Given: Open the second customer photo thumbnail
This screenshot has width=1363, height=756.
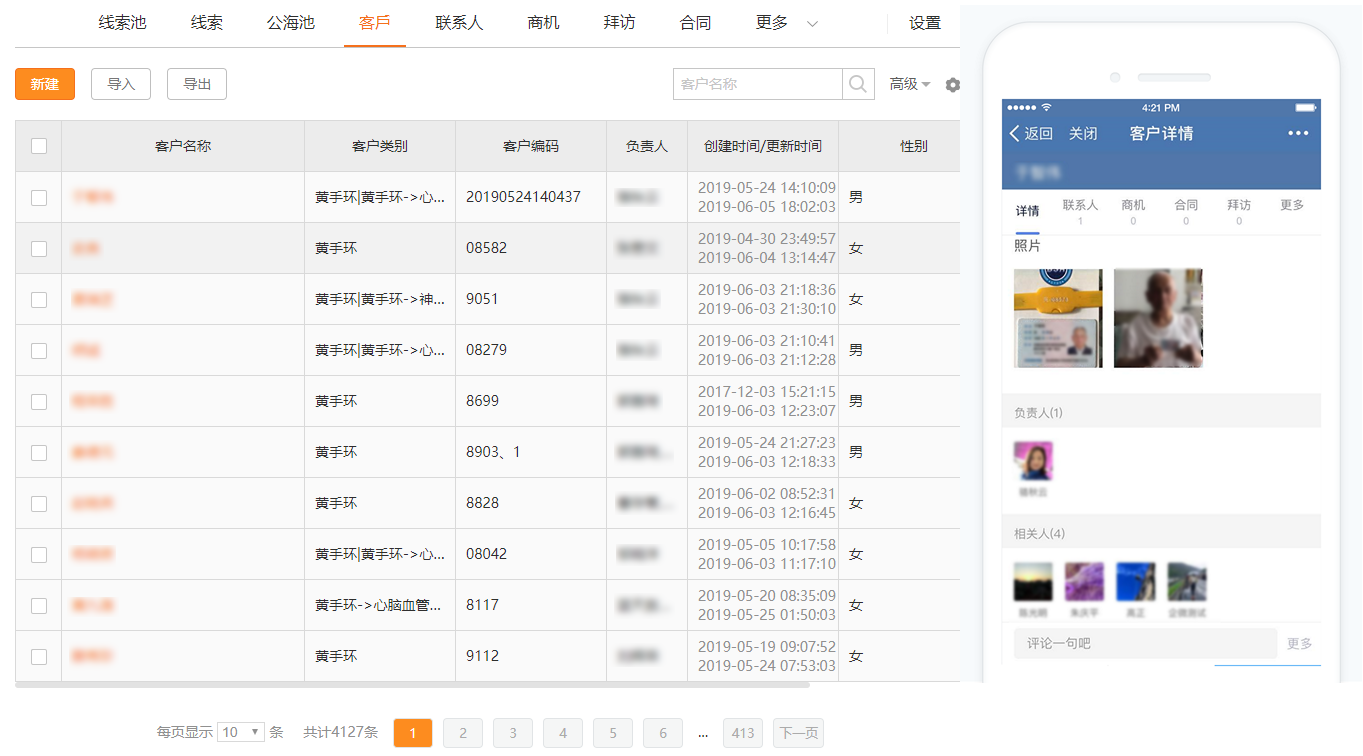Looking at the screenshot, I should point(1158,318).
